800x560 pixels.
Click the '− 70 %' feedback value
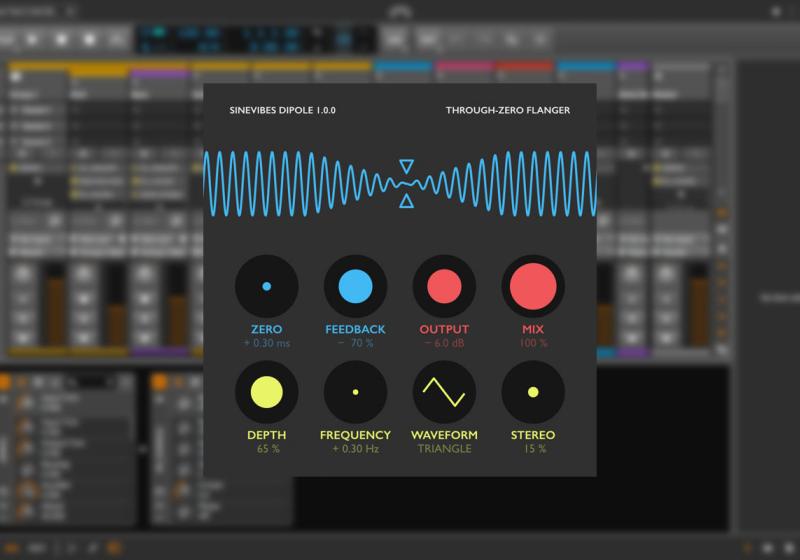click(356, 343)
